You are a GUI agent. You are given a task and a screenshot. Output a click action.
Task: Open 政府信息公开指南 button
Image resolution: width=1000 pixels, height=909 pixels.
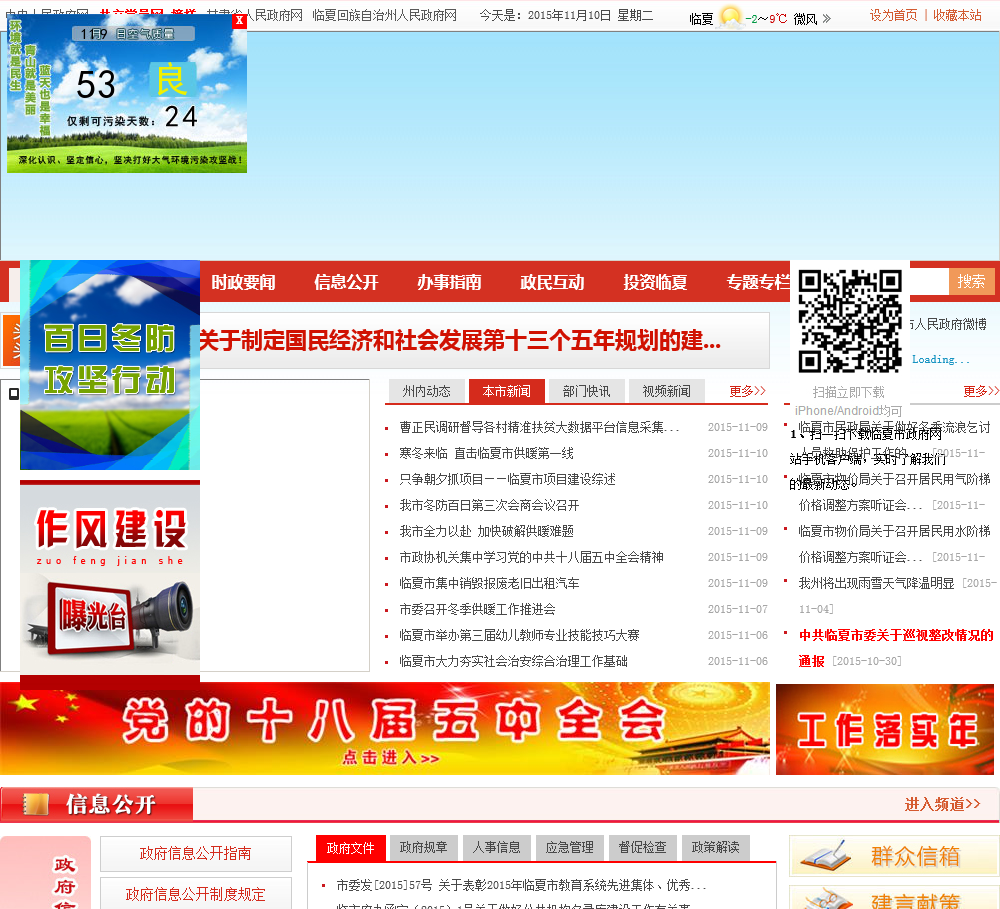click(x=196, y=854)
